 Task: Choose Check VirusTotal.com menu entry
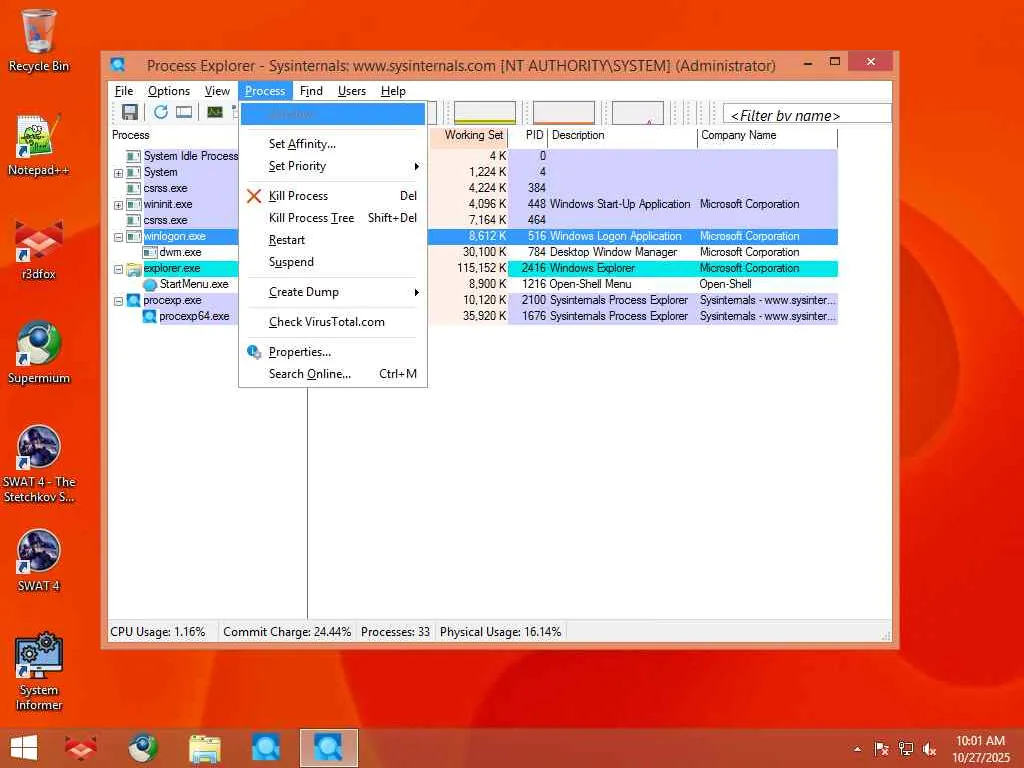click(333, 322)
